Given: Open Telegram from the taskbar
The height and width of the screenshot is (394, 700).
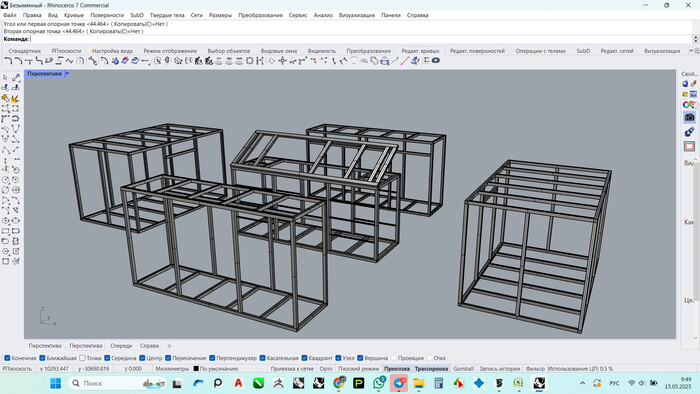Looking at the screenshot, I should coord(399,383).
